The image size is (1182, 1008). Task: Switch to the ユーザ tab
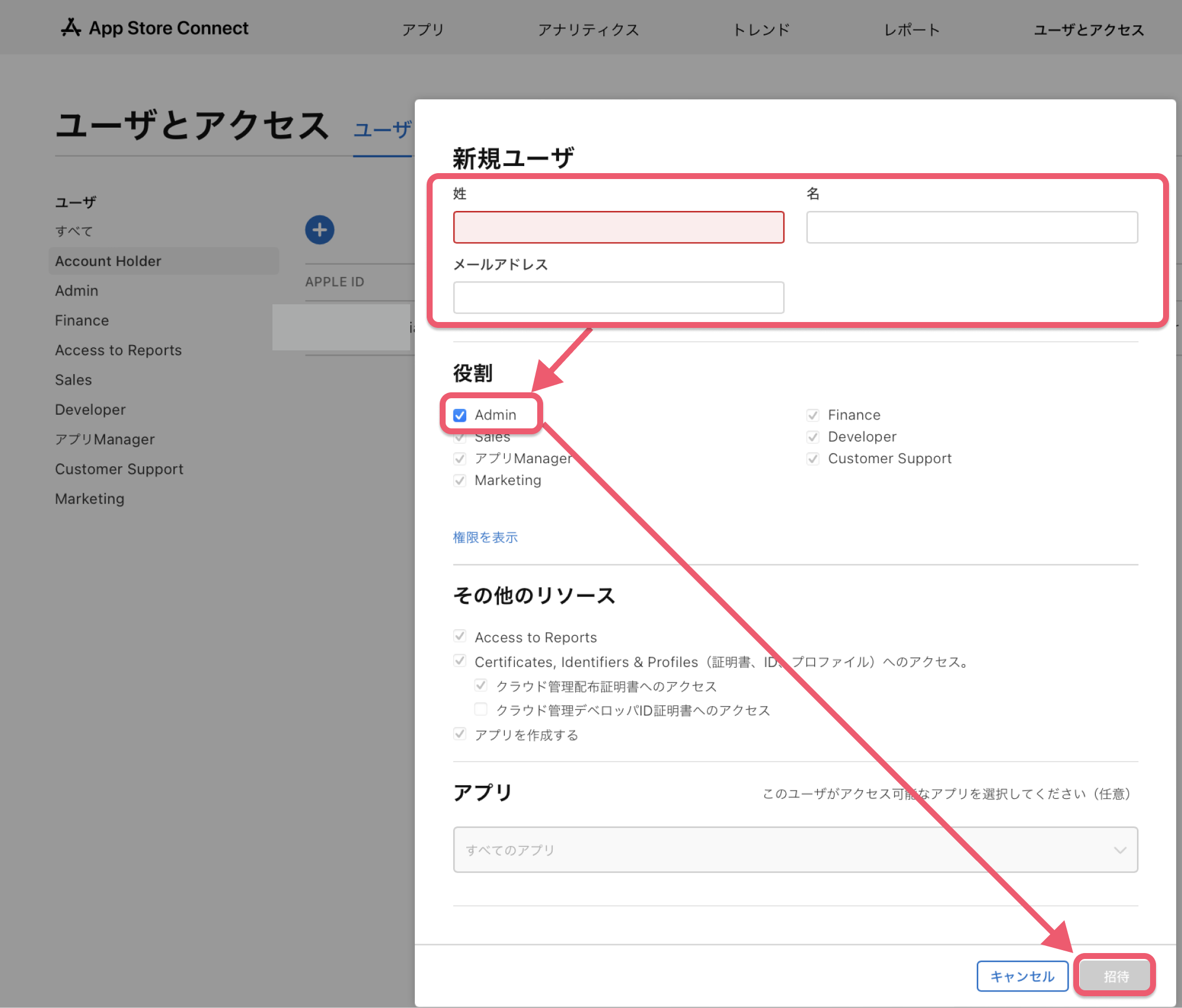click(x=383, y=130)
